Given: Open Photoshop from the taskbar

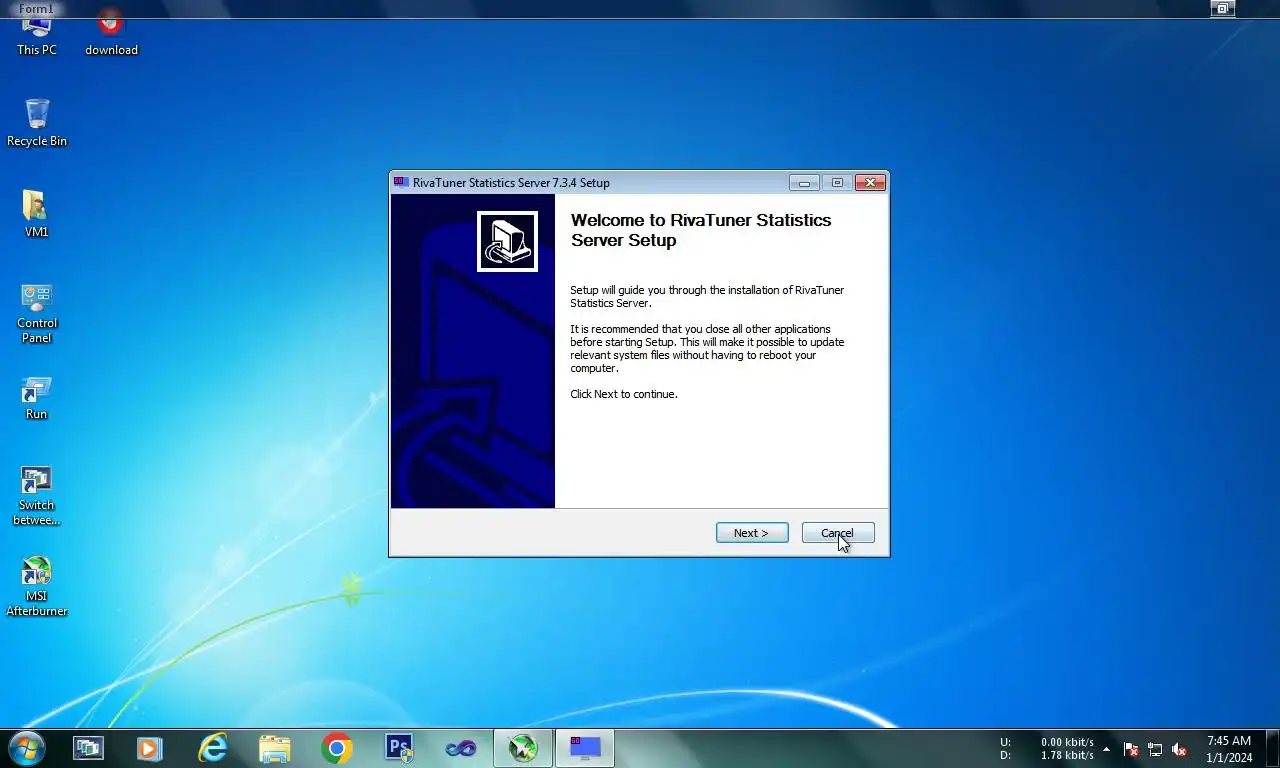Looking at the screenshot, I should point(399,748).
